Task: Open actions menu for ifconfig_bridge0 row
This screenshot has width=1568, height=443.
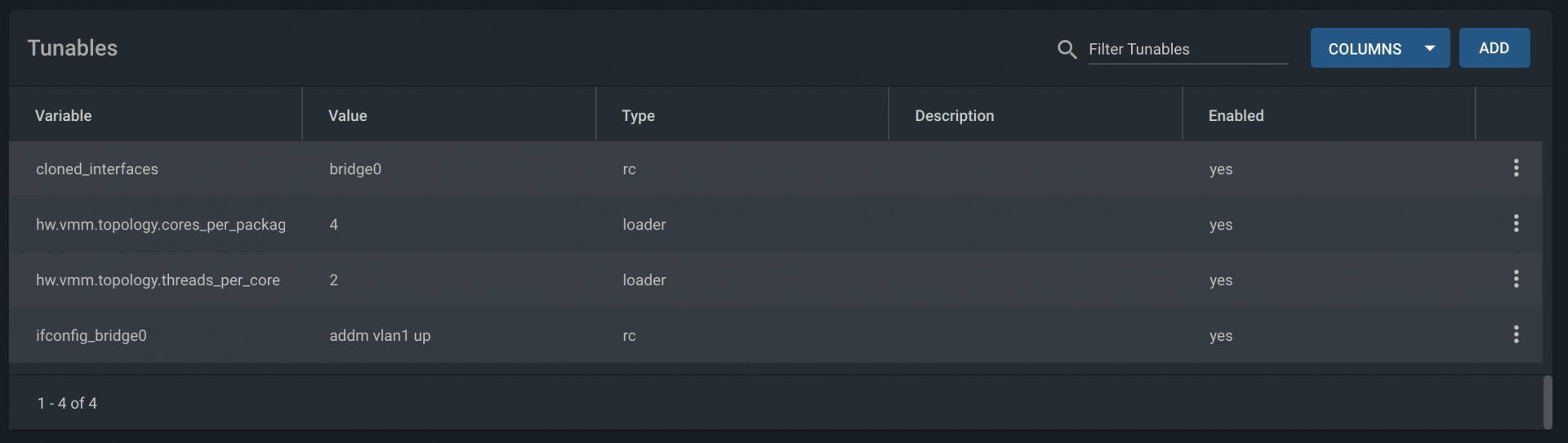Action: pyautogui.click(x=1516, y=335)
